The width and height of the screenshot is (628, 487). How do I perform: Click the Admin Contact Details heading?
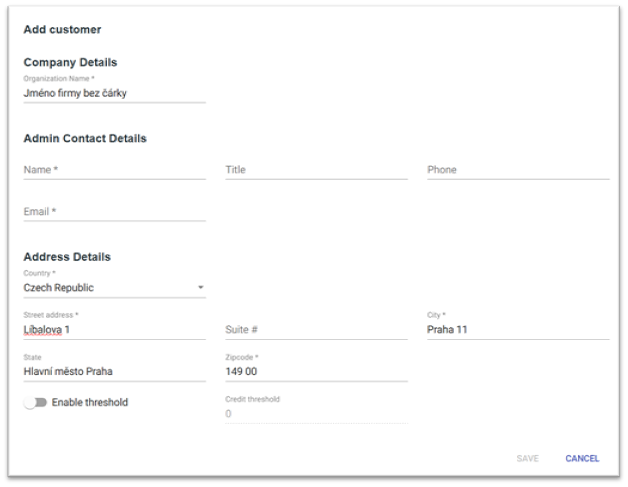pos(85,138)
